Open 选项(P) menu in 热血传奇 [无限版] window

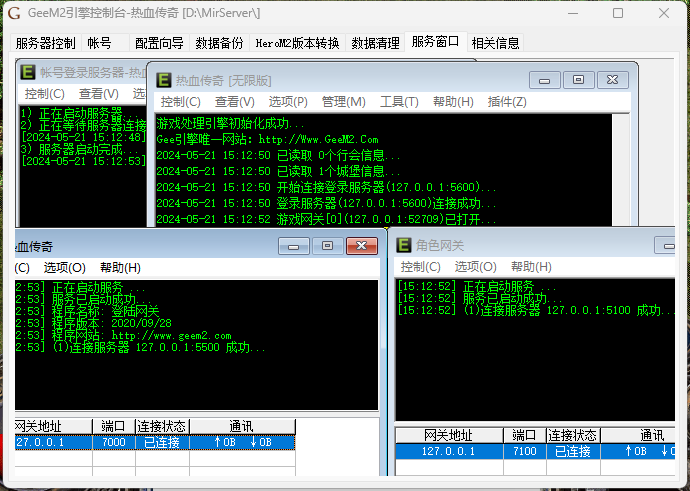pyautogui.click(x=288, y=102)
